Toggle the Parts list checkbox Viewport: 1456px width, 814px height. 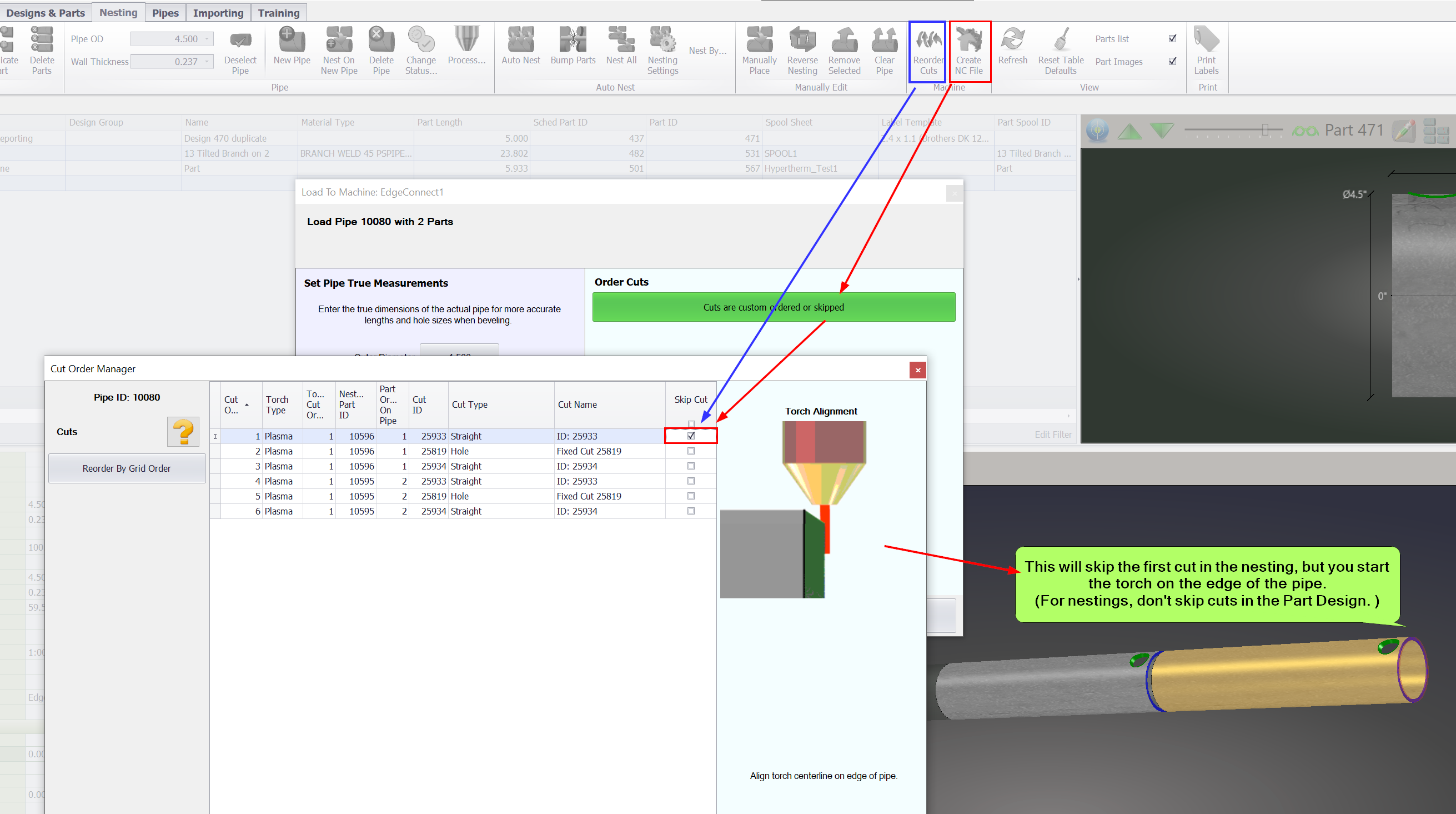pos(1172,38)
